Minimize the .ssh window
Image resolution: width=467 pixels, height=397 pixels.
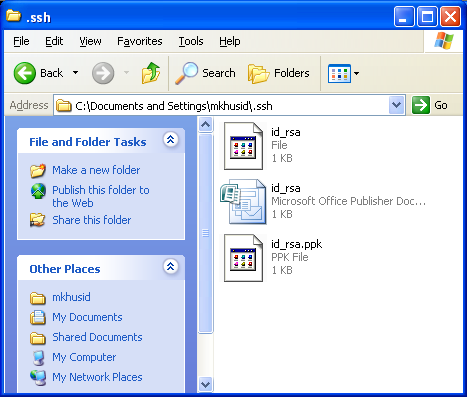coord(403,16)
